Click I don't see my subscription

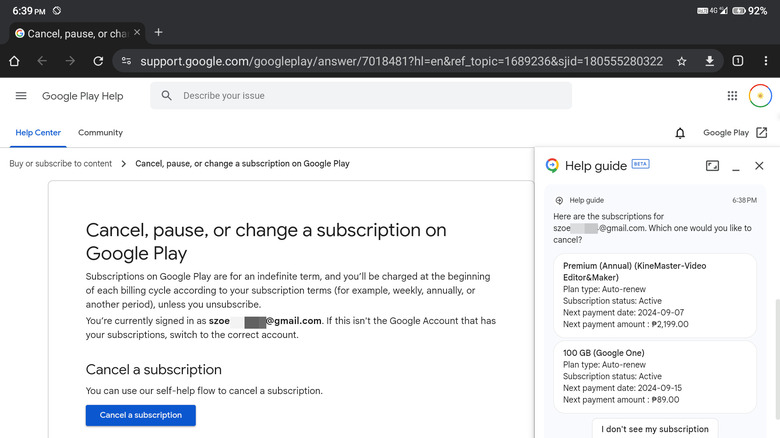(x=655, y=429)
